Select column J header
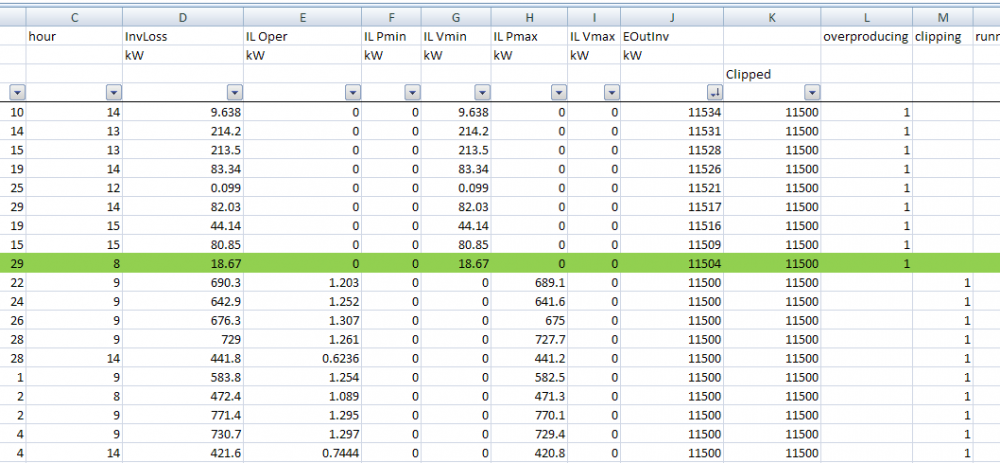The height and width of the screenshot is (463, 1000). point(671,17)
